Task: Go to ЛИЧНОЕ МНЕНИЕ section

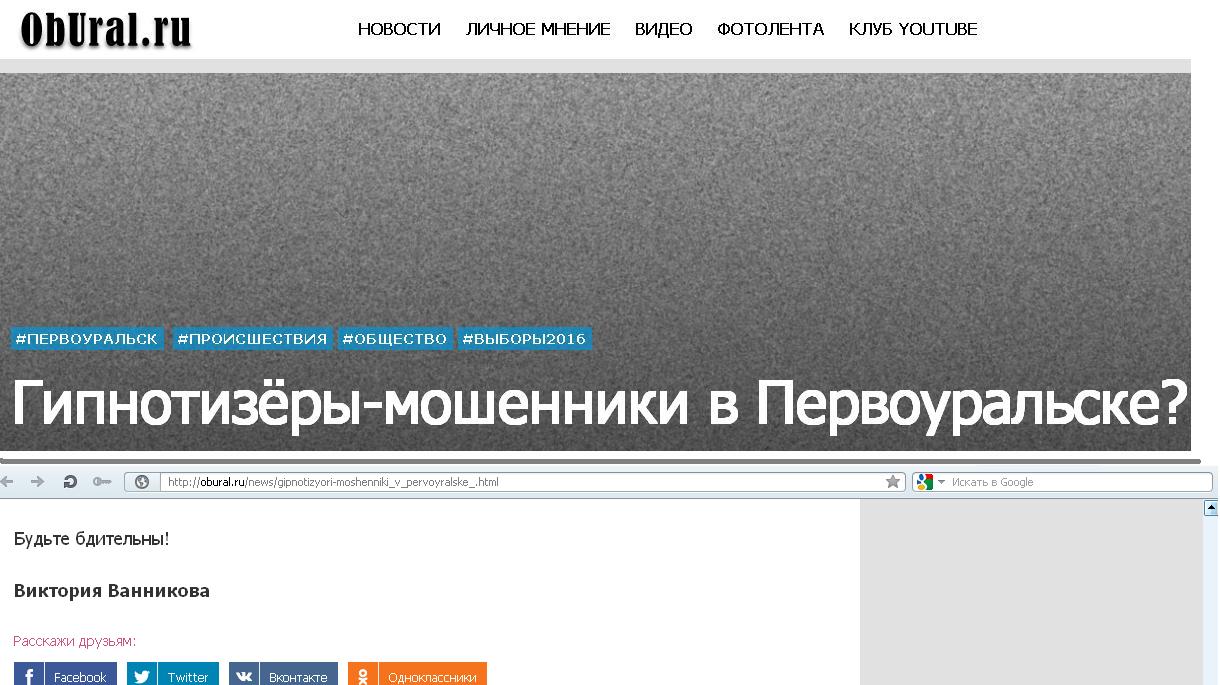Action: 538,29
